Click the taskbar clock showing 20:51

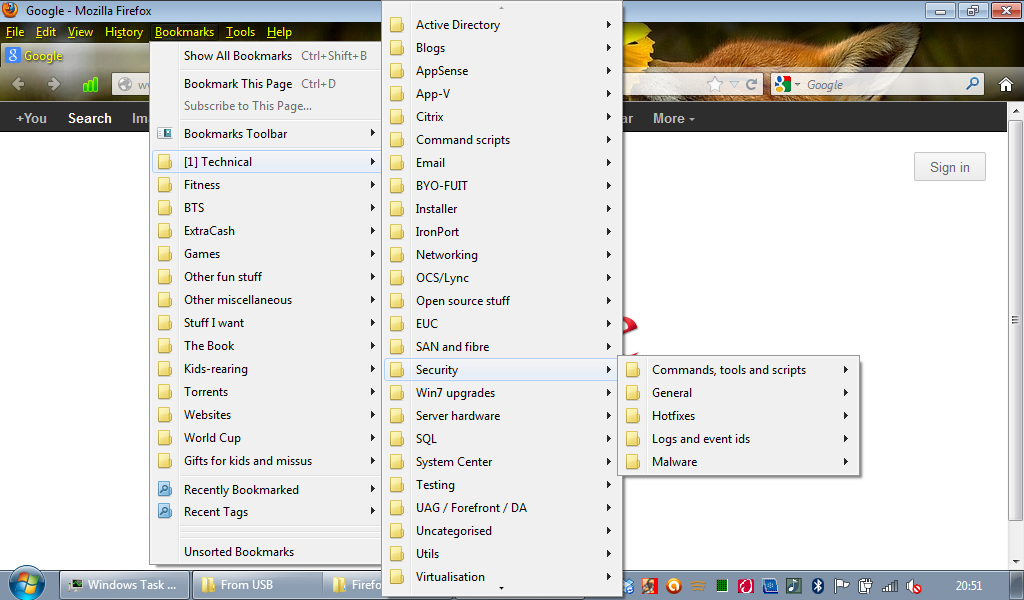(968, 586)
